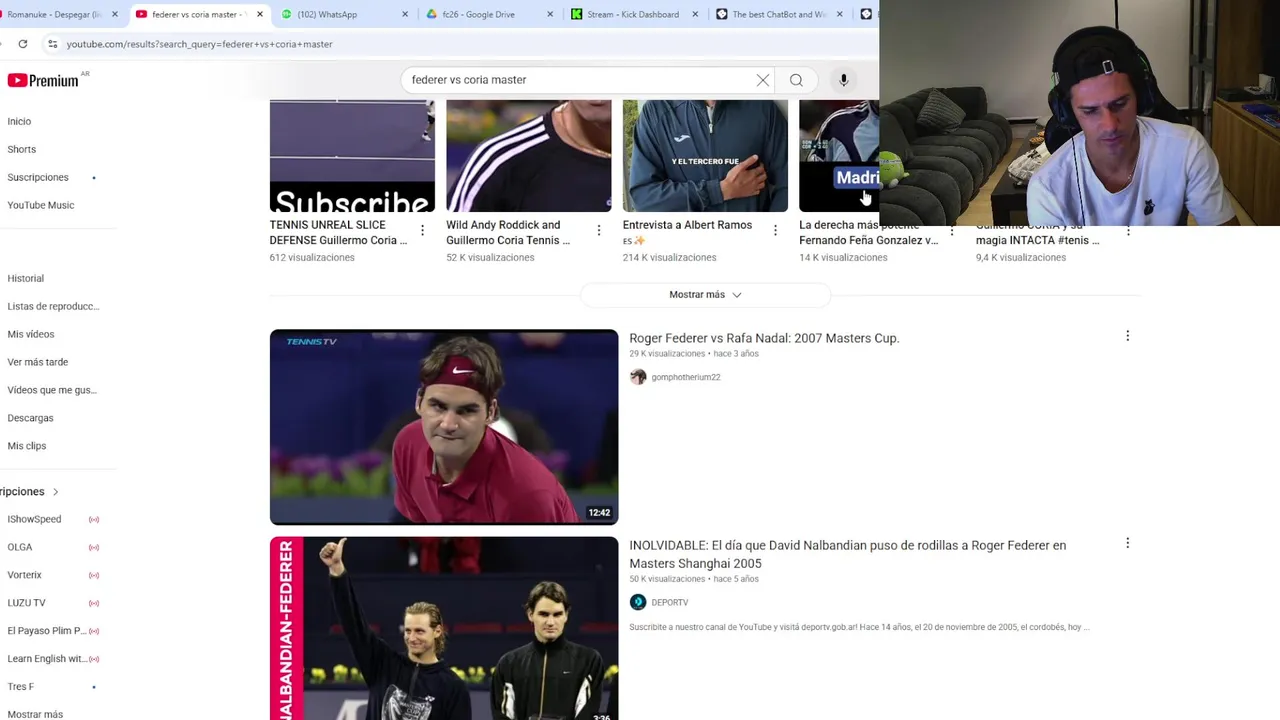1280x720 pixels.
Task: Open the Tres F subscription channel
Action: tap(20, 687)
